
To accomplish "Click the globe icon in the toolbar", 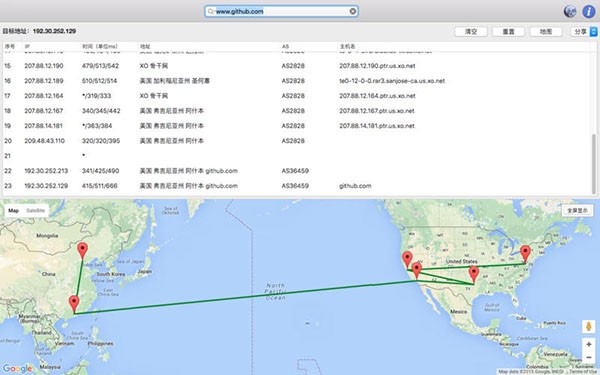I will click(570, 11).
